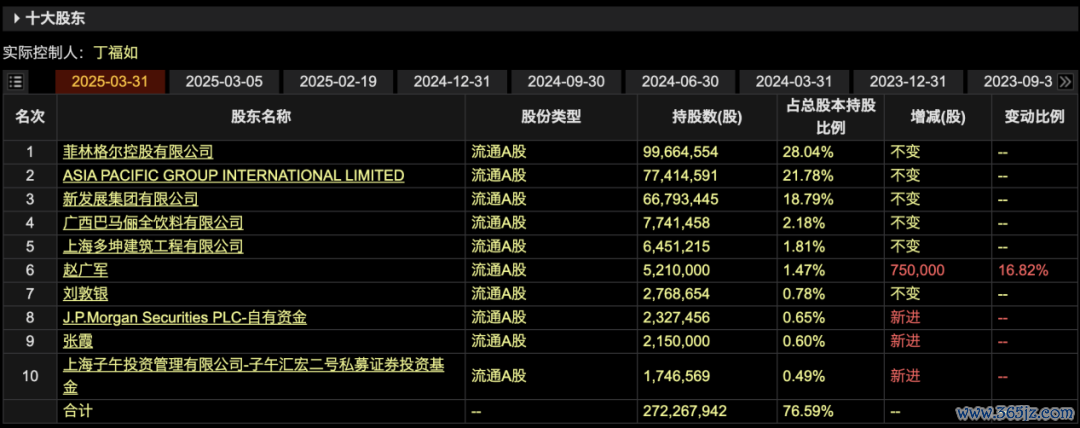Click actual controller name 丁福如

(x=118, y=49)
